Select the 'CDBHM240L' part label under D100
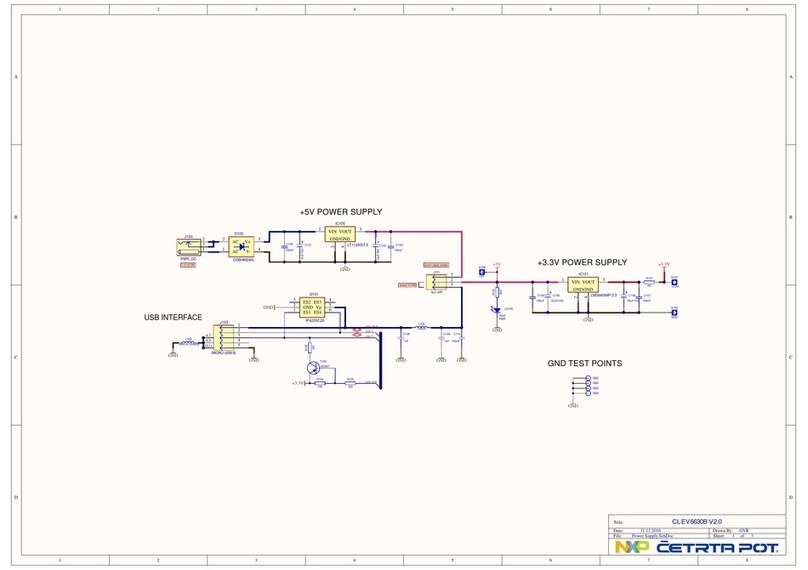808x570 pixels. tap(244, 260)
